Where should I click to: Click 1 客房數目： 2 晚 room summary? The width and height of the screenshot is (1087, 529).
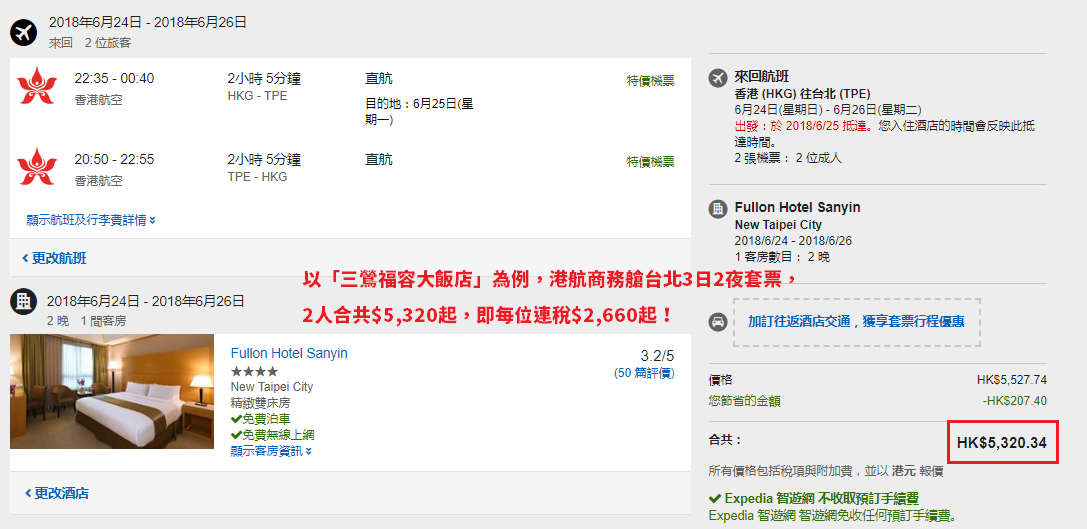coord(783,257)
